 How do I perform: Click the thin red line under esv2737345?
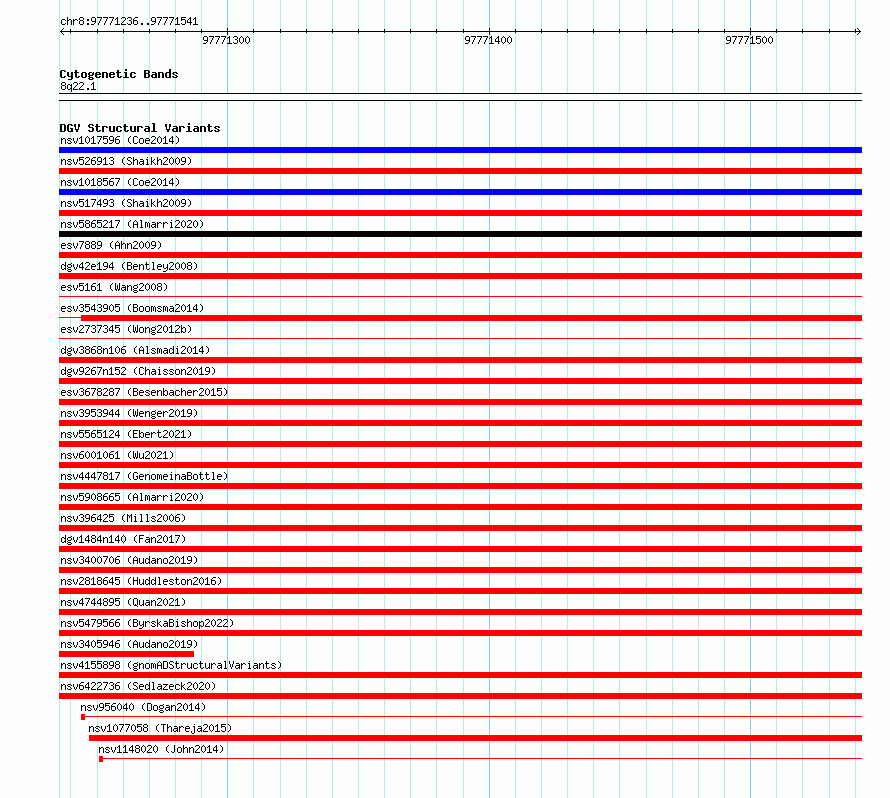pyautogui.click(x=460, y=338)
